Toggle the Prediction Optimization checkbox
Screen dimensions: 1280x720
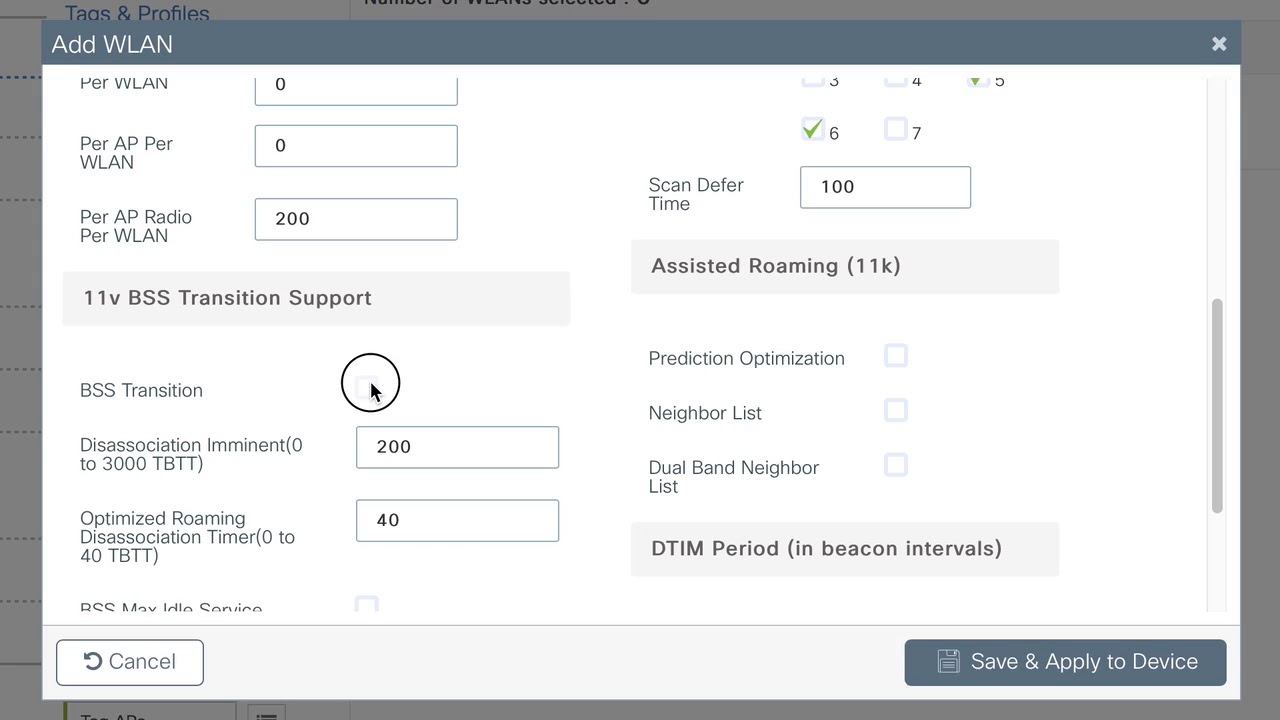896,356
